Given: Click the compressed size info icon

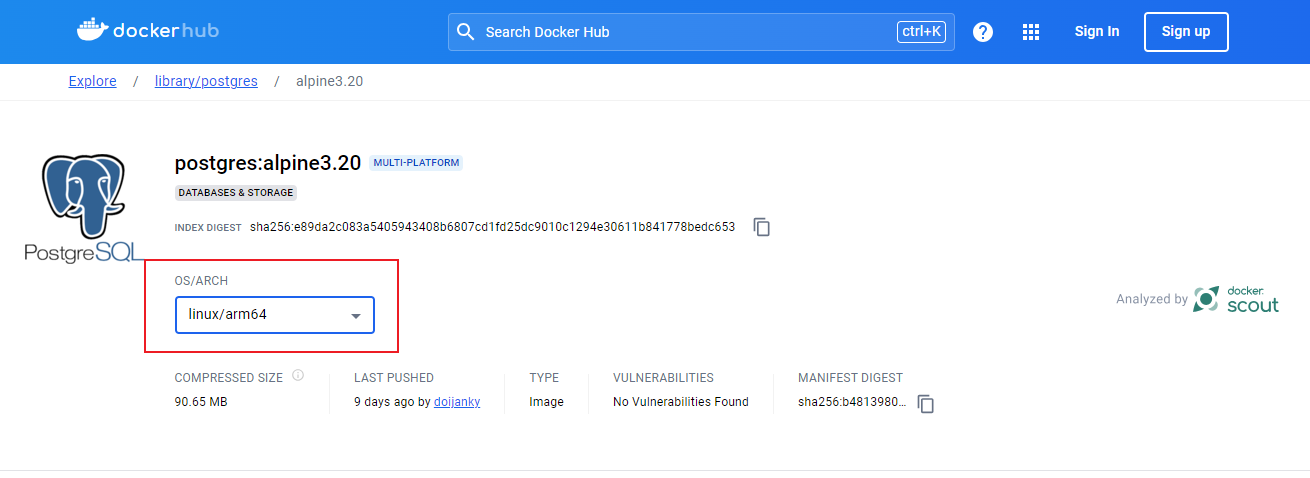Looking at the screenshot, I should [297, 376].
